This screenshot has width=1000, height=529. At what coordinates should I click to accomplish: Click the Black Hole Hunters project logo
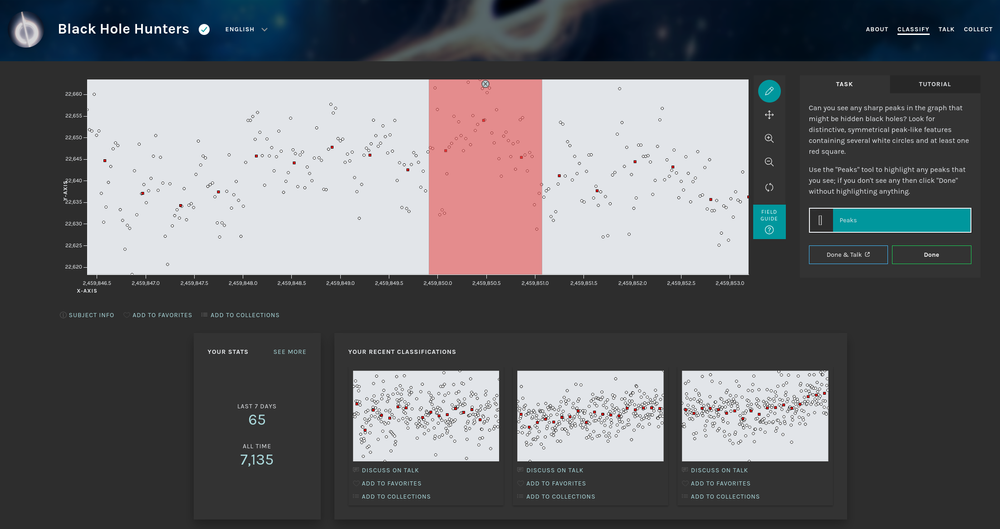26,30
